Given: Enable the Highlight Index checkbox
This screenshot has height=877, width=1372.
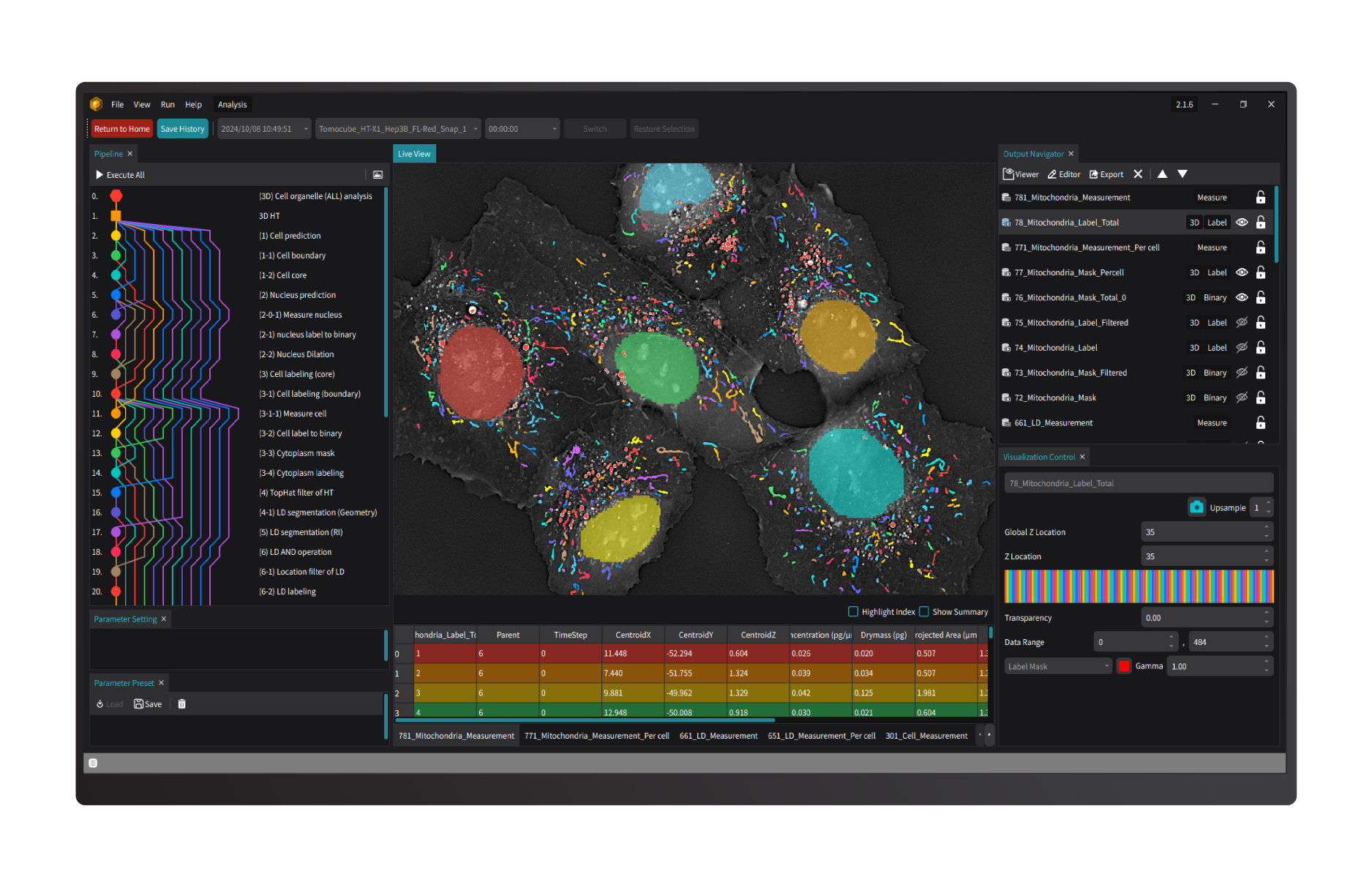Looking at the screenshot, I should [852, 611].
